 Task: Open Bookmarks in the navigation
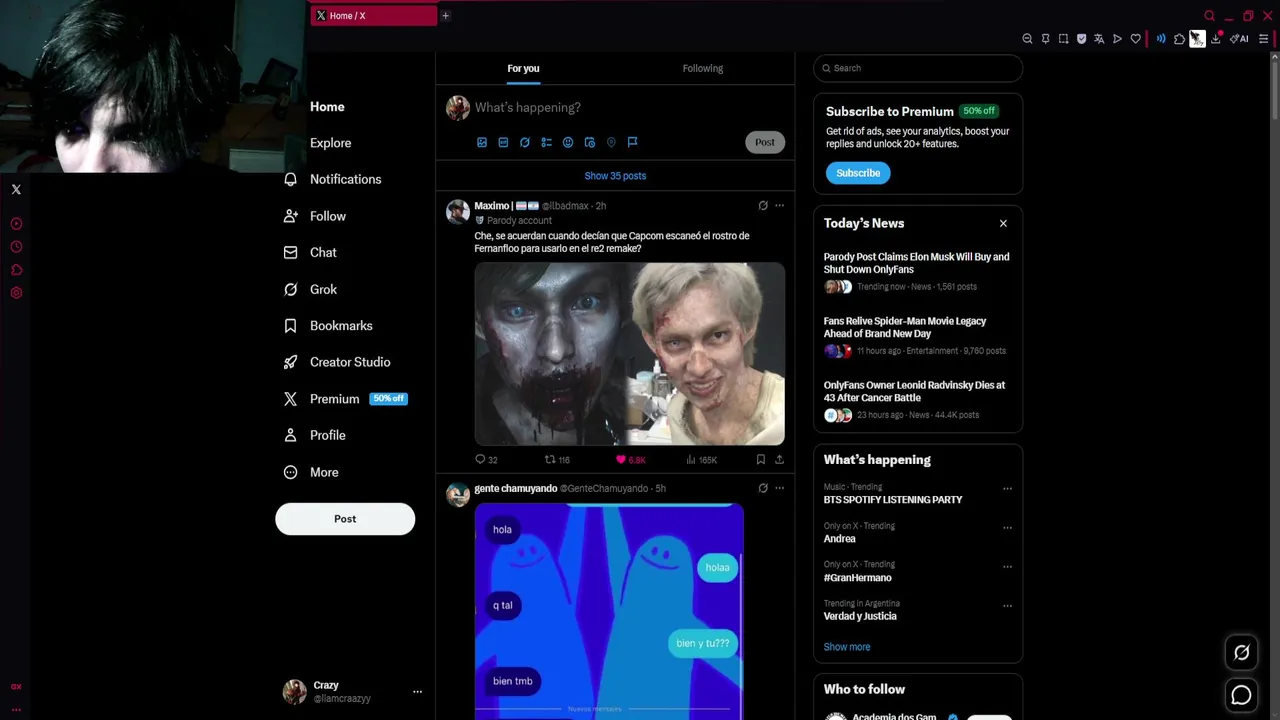click(328, 326)
